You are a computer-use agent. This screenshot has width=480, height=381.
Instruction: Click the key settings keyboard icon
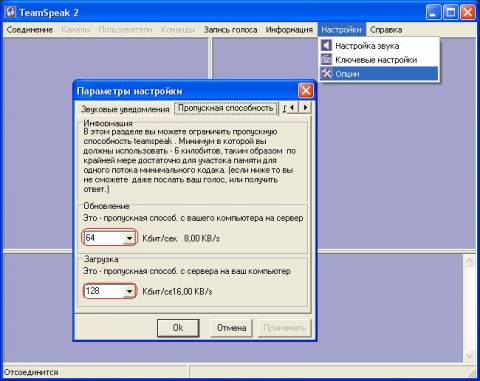click(326, 60)
